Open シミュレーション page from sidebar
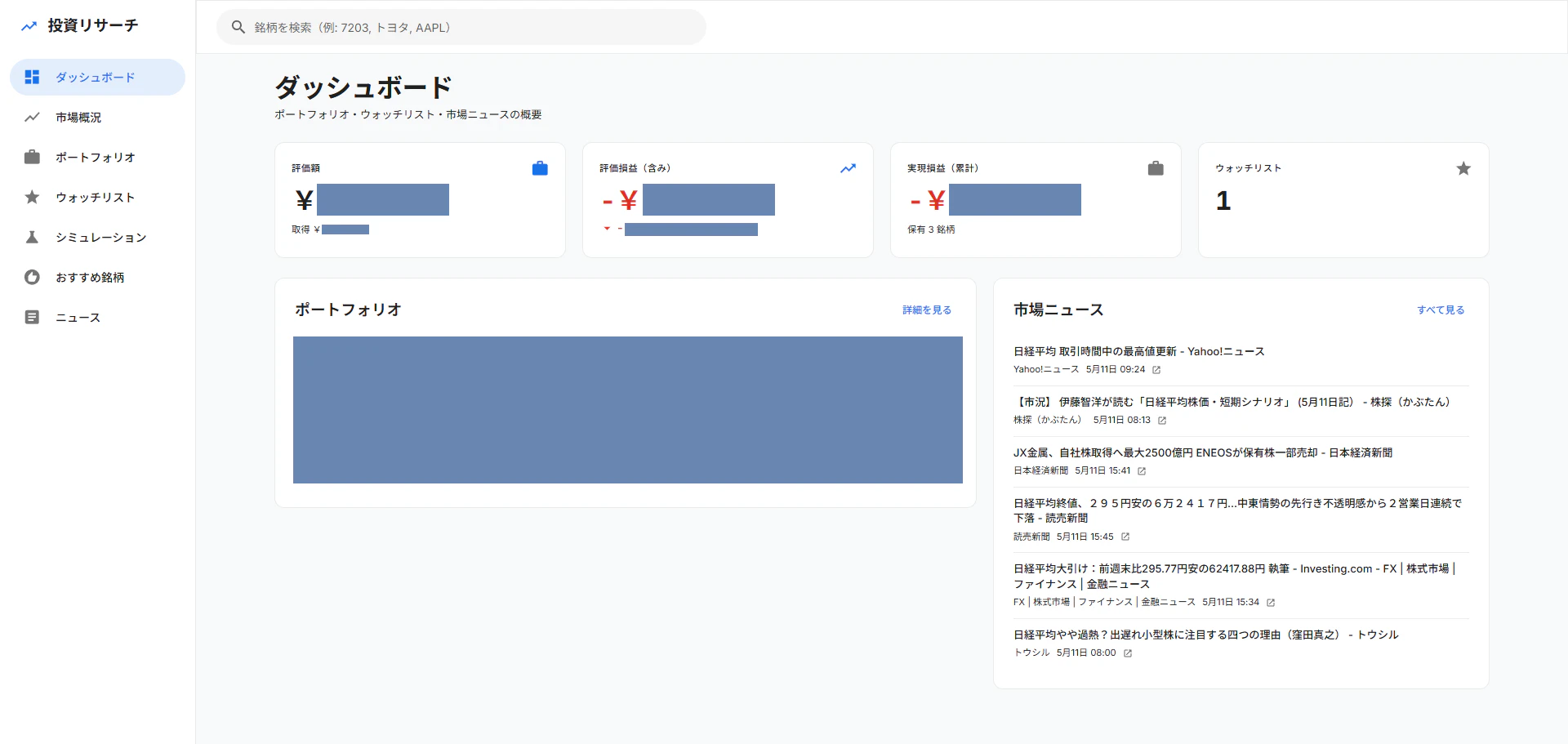The image size is (1568, 744). pos(97,237)
